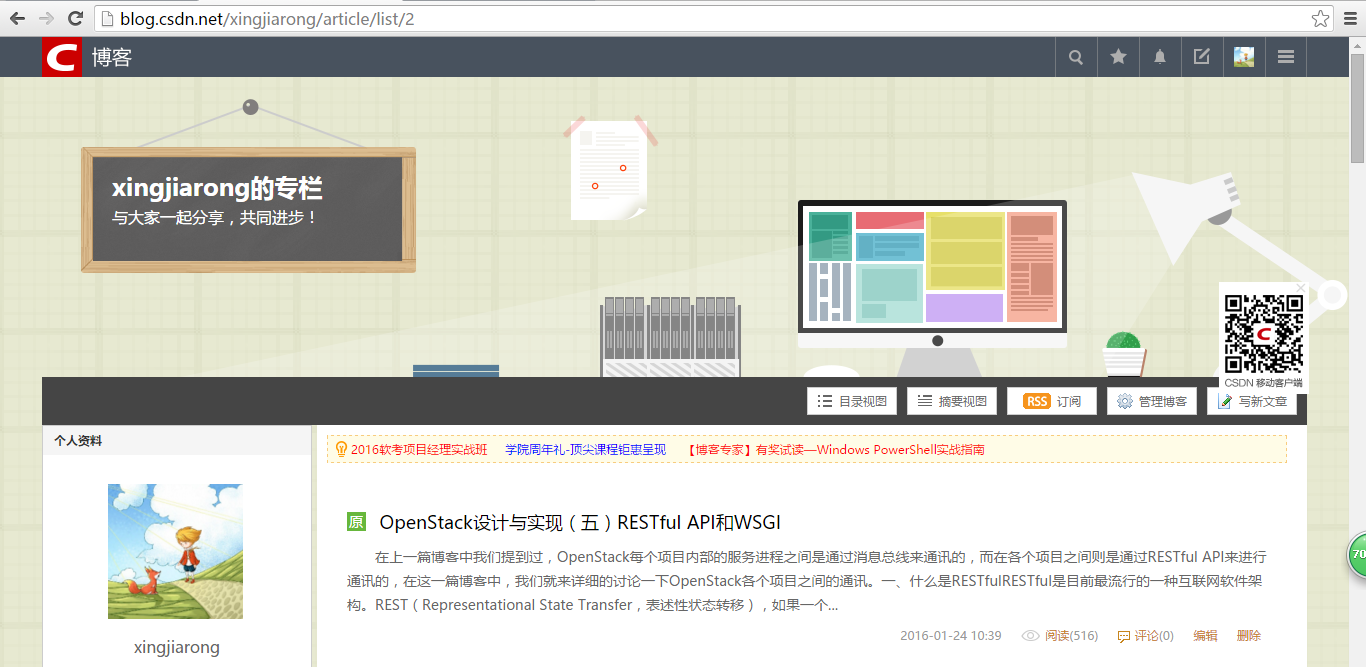Viewport: 1366px width, 667px height.
Task: Open the Chrome hamburger menu
Action: click(1350, 18)
